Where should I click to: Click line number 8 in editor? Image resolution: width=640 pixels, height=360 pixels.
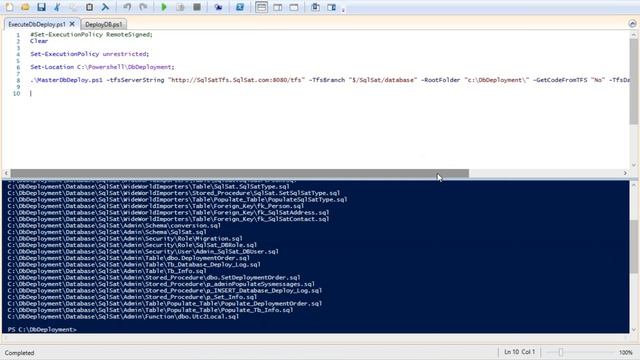[18, 80]
